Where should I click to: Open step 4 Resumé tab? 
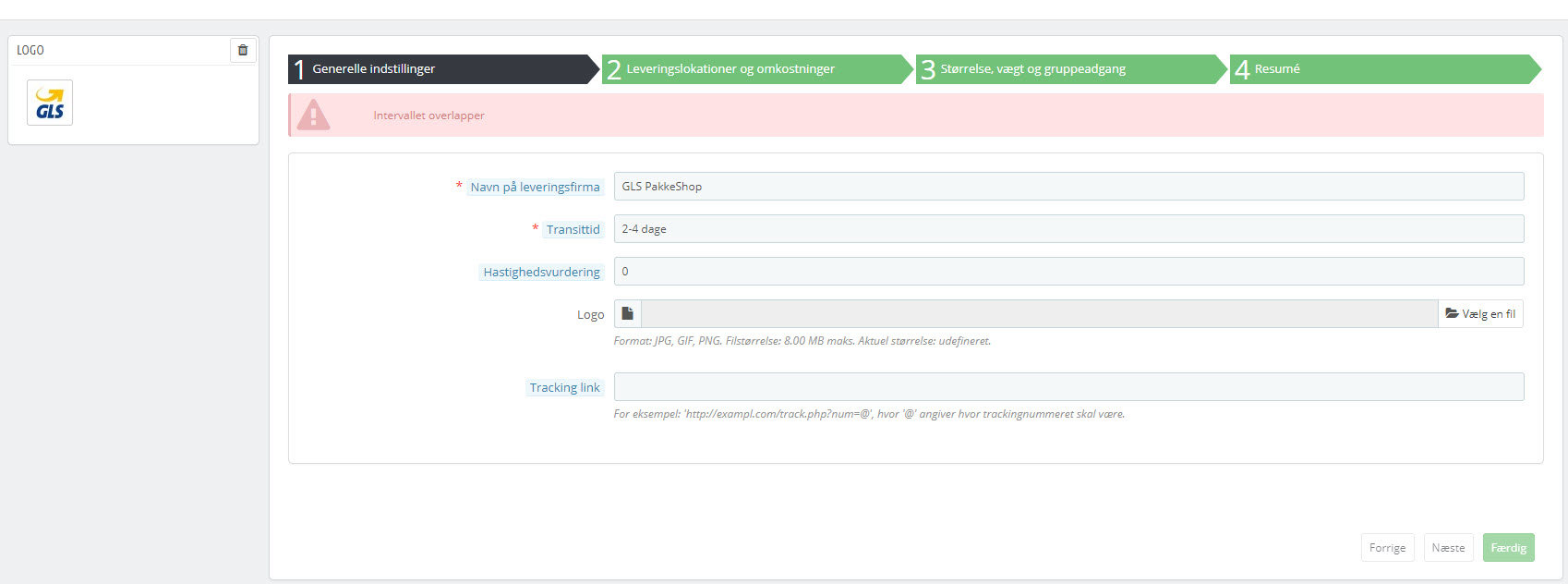[1385, 69]
